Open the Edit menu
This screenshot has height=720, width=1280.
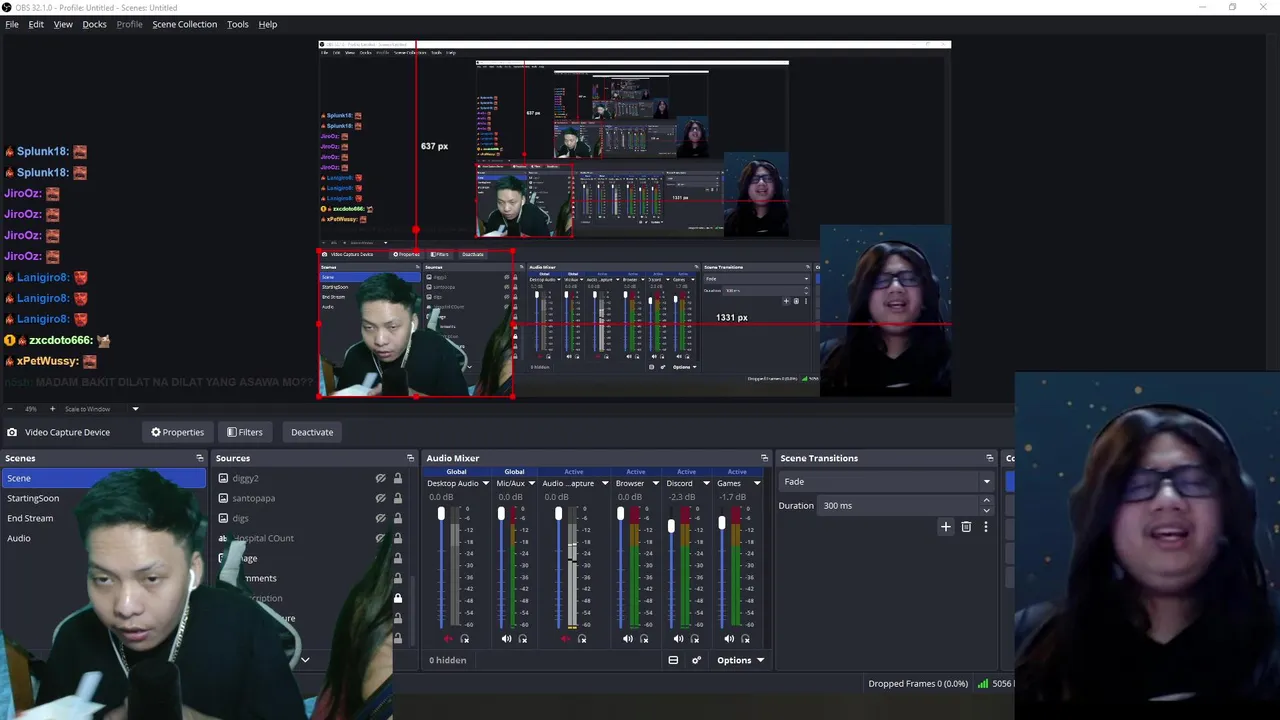click(x=36, y=24)
